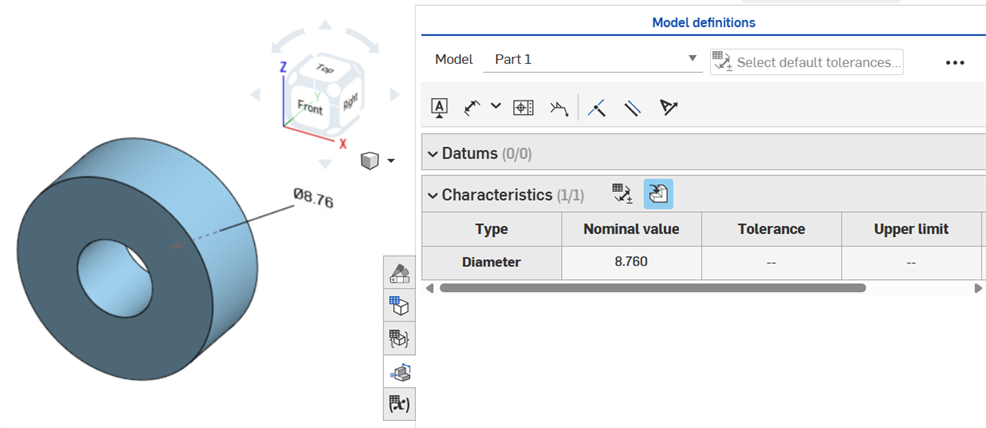Open the Model Part 1 dropdown
Viewport: 986px width, 428px height.
pos(693,59)
